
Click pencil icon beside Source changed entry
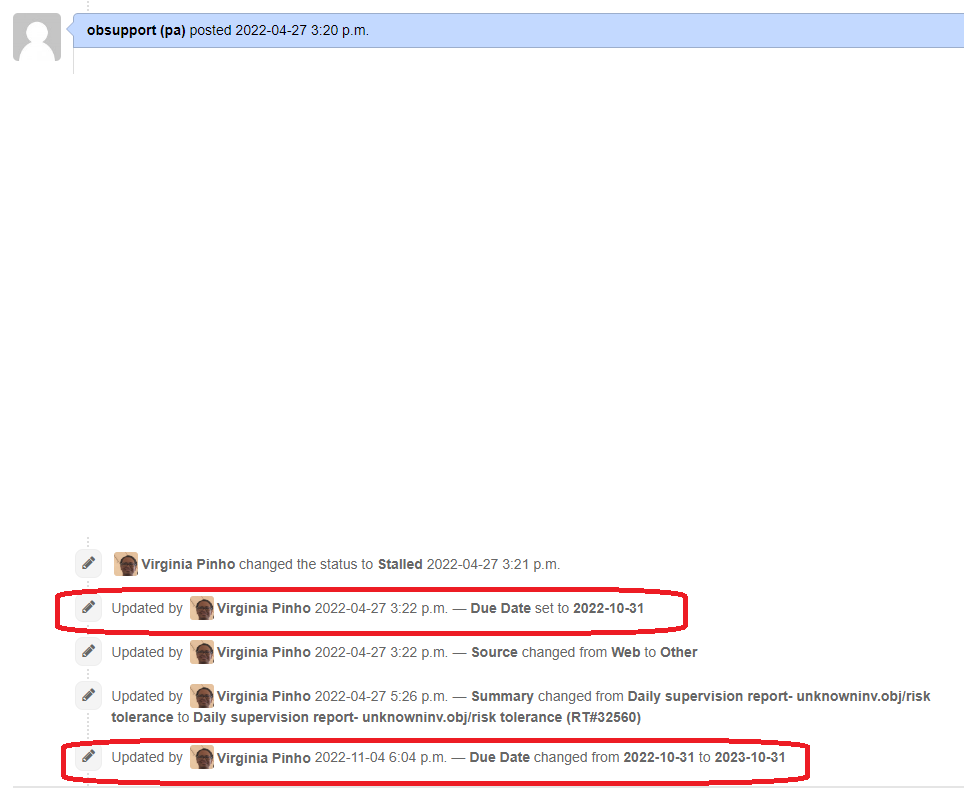pos(89,652)
